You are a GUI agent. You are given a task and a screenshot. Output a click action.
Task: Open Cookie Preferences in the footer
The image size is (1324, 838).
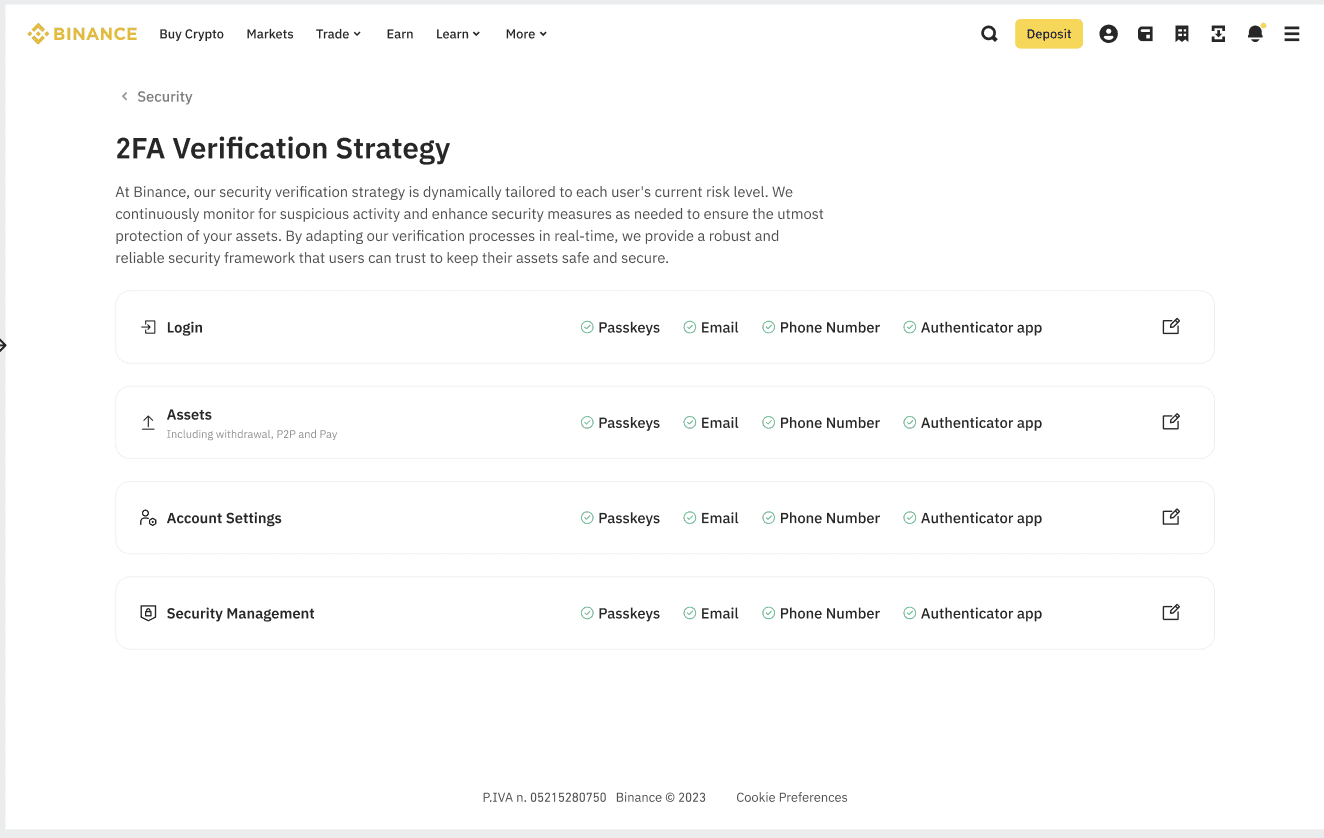coord(792,797)
